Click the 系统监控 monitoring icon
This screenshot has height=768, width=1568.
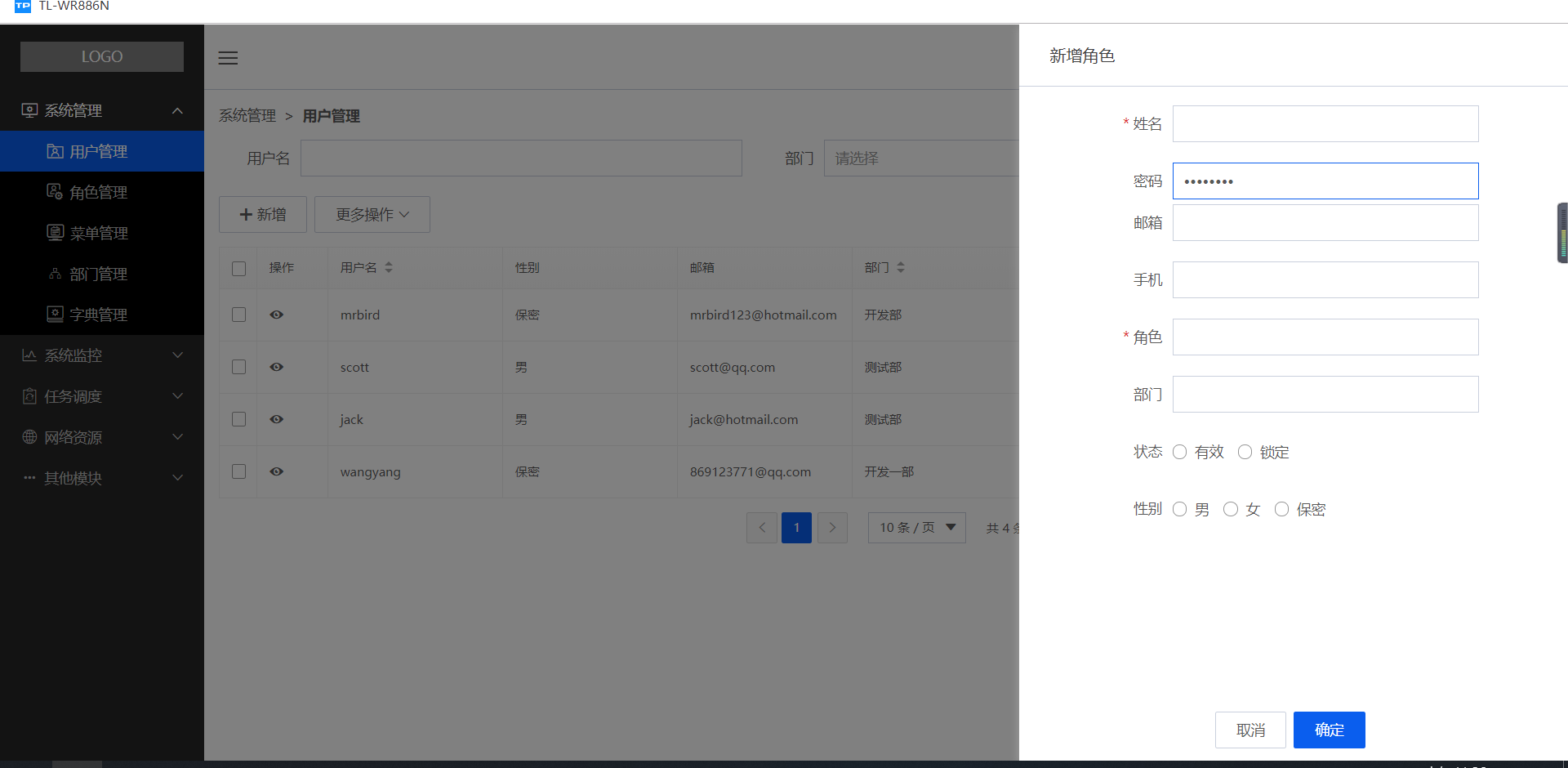click(29, 355)
